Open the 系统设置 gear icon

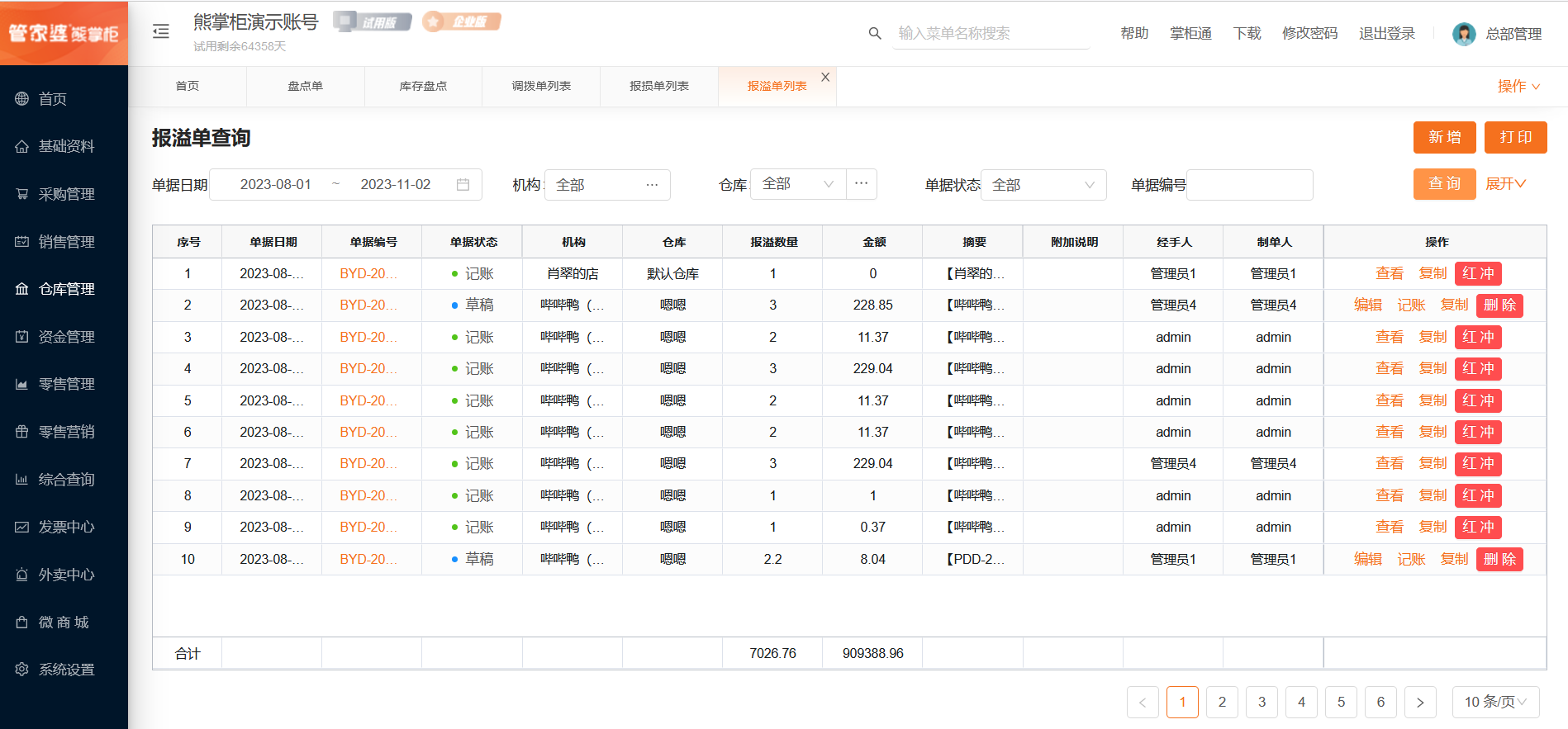(x=22, y=670)
